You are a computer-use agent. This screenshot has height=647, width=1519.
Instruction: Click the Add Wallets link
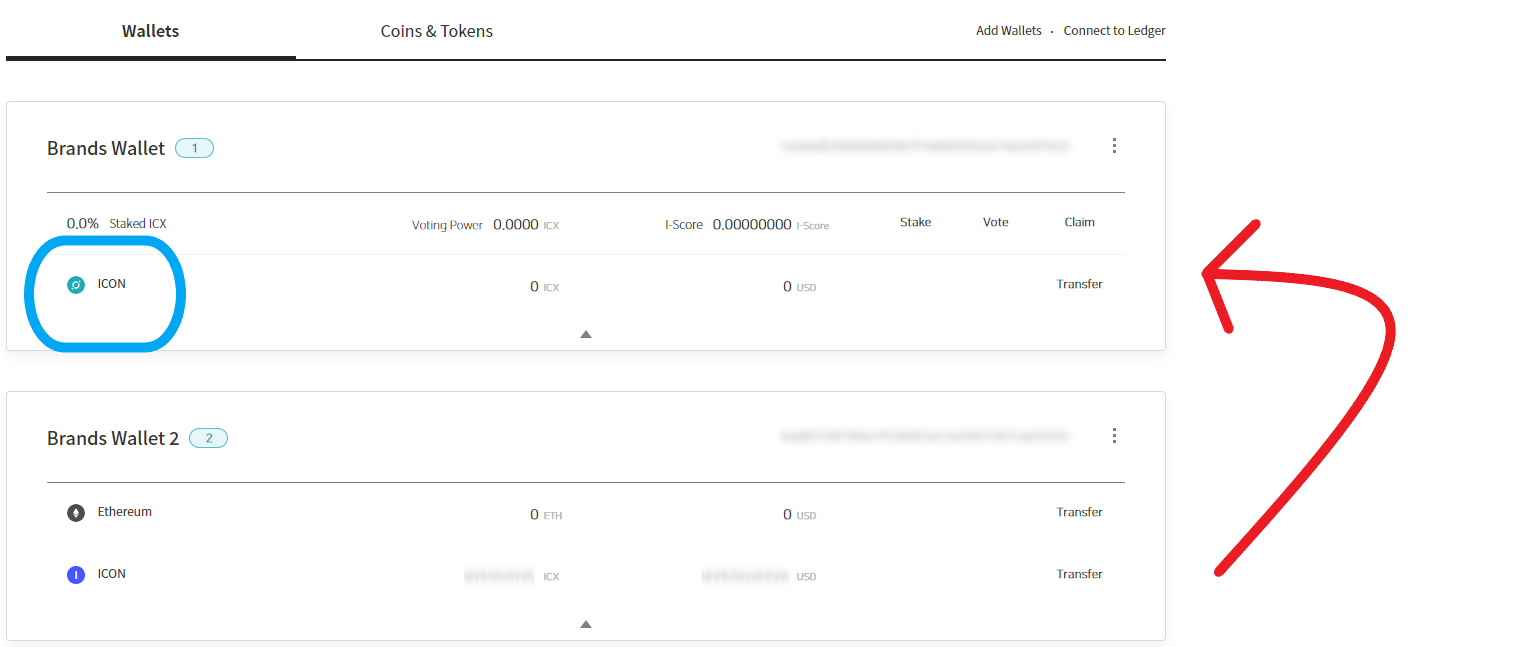[x=1009, y=31]
